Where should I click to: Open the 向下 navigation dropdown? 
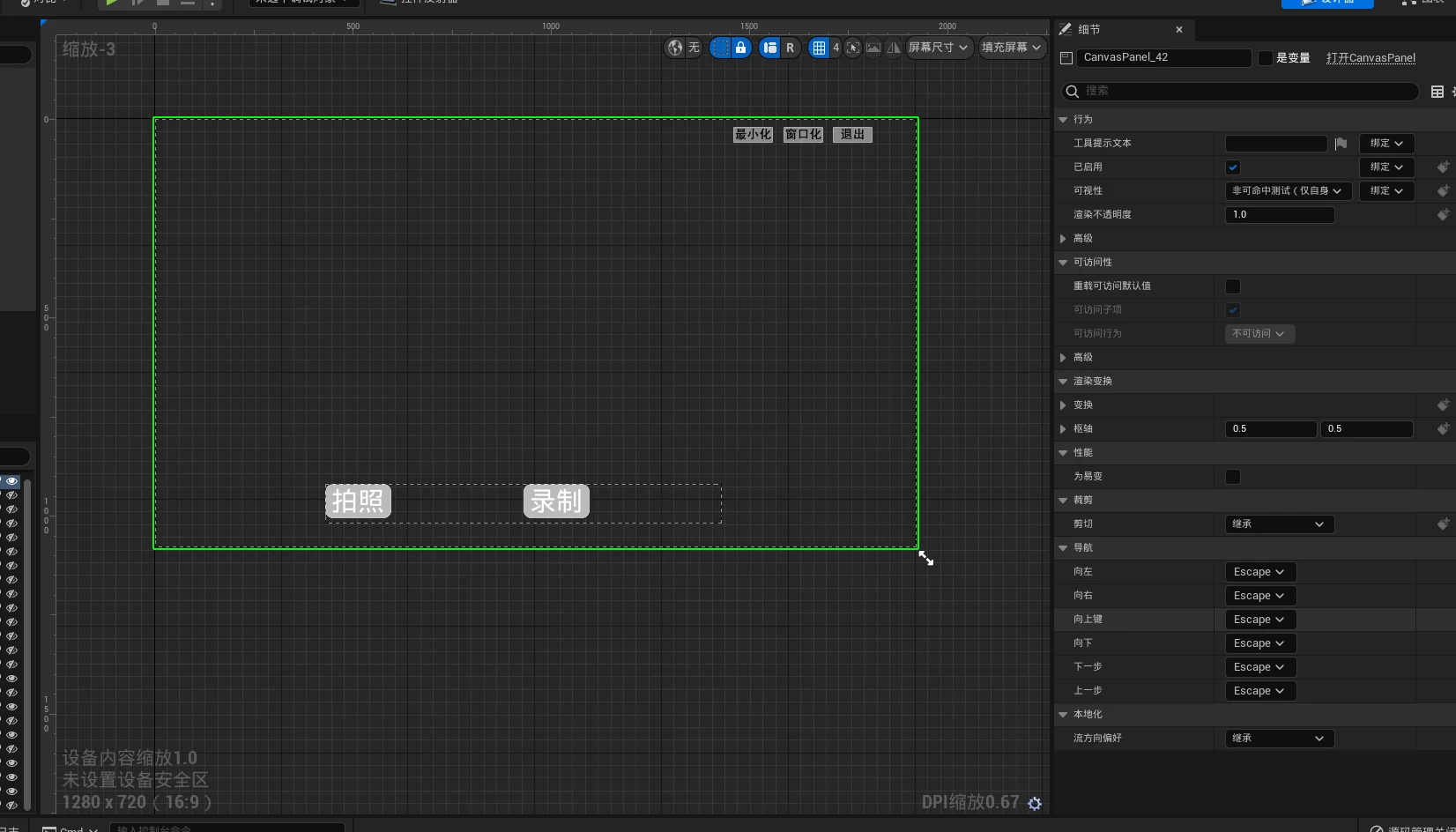[x=1260, y=643]
